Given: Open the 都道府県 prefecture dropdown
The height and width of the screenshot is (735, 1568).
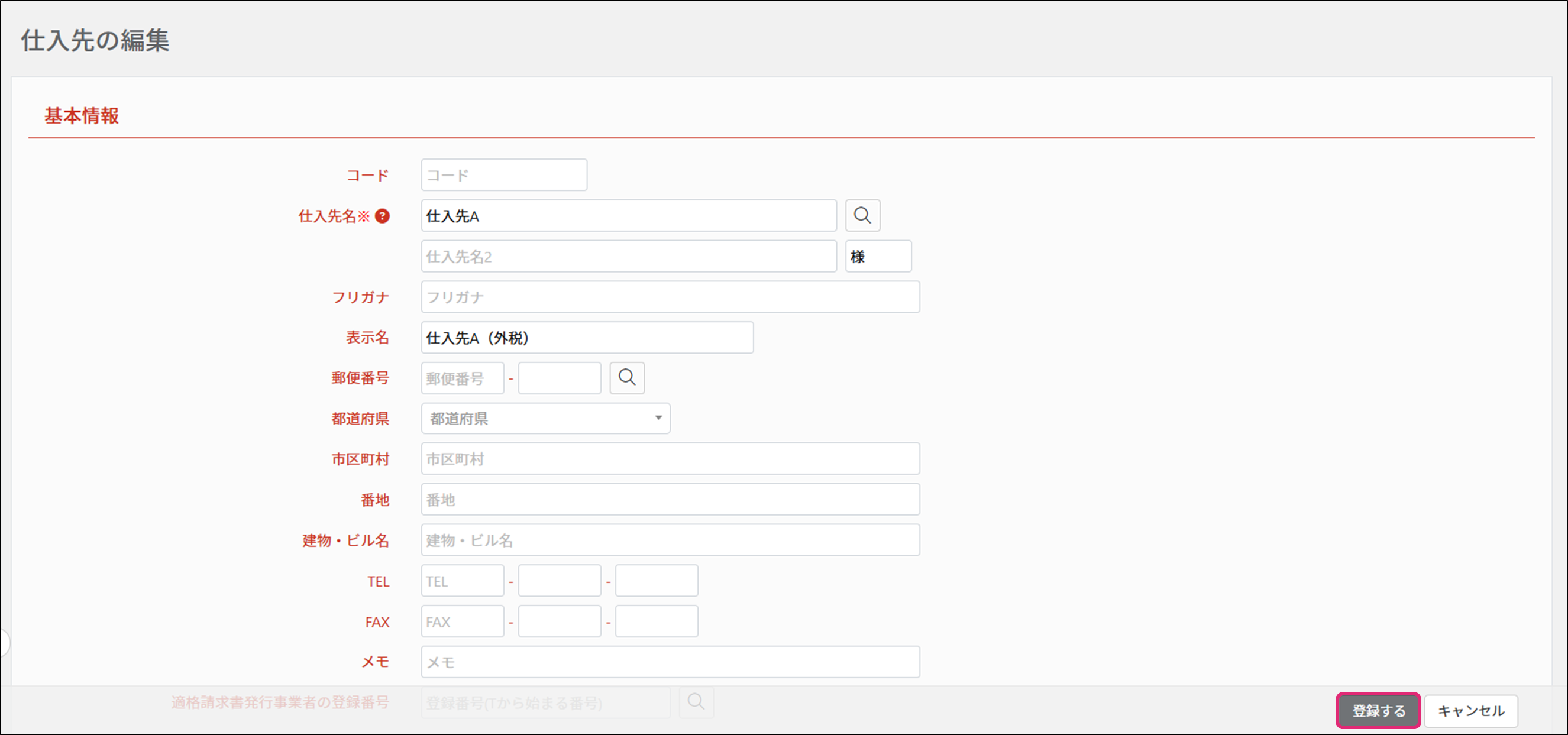Looking at the screenshot, I should pyautogui.click(x=545, y=419).
